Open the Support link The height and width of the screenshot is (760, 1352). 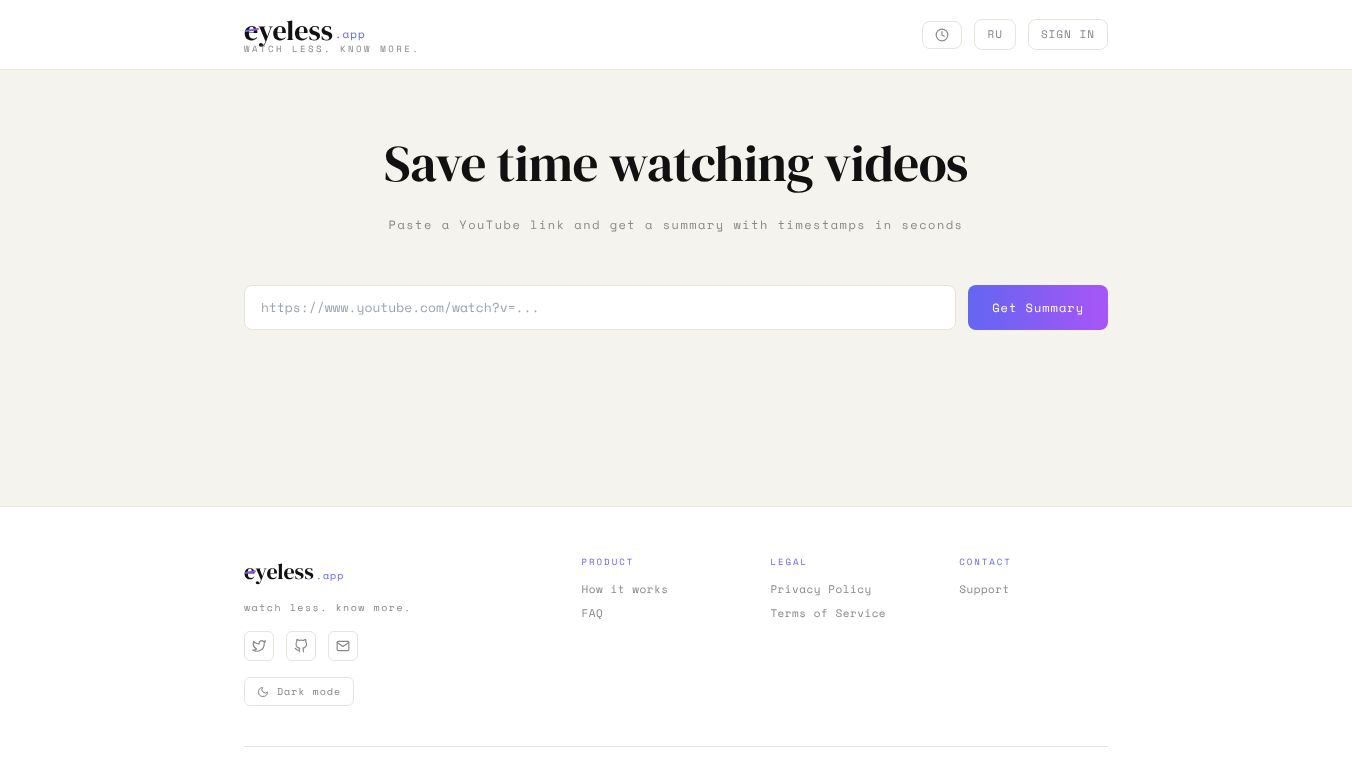[984, 590]
